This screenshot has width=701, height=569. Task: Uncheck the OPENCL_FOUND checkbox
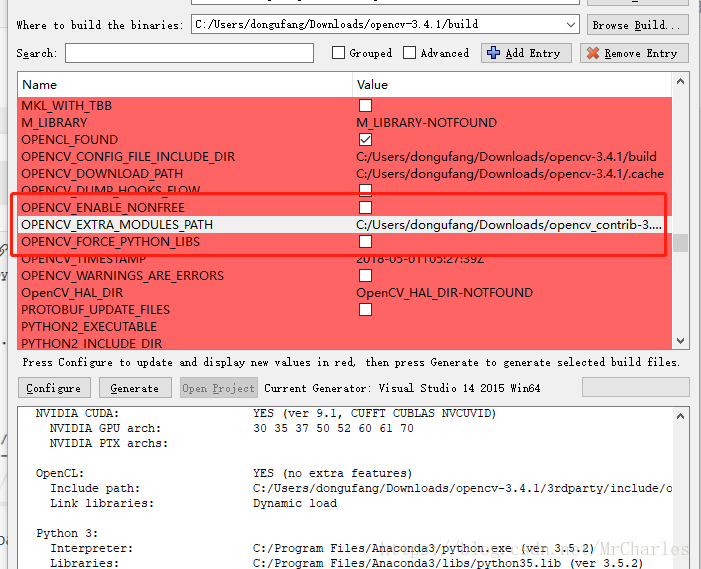pos(365,139)
